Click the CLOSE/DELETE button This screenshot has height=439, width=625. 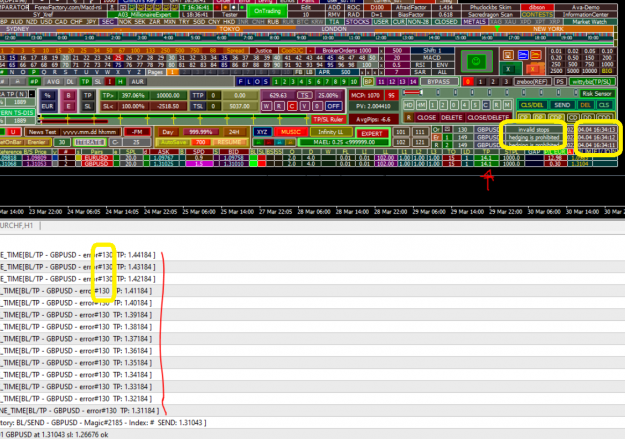tap(488, 118)
